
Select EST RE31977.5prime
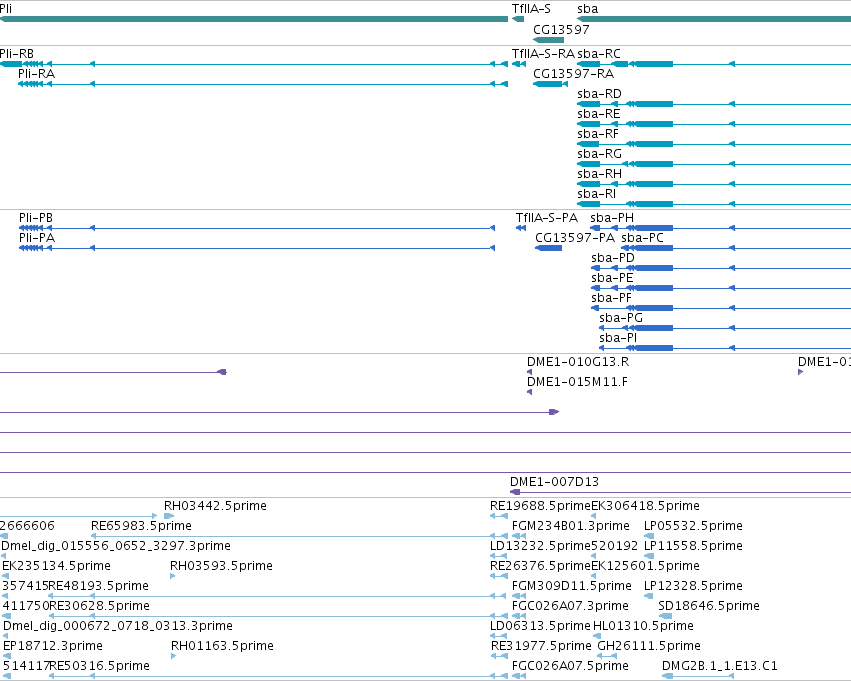(541, 647)
